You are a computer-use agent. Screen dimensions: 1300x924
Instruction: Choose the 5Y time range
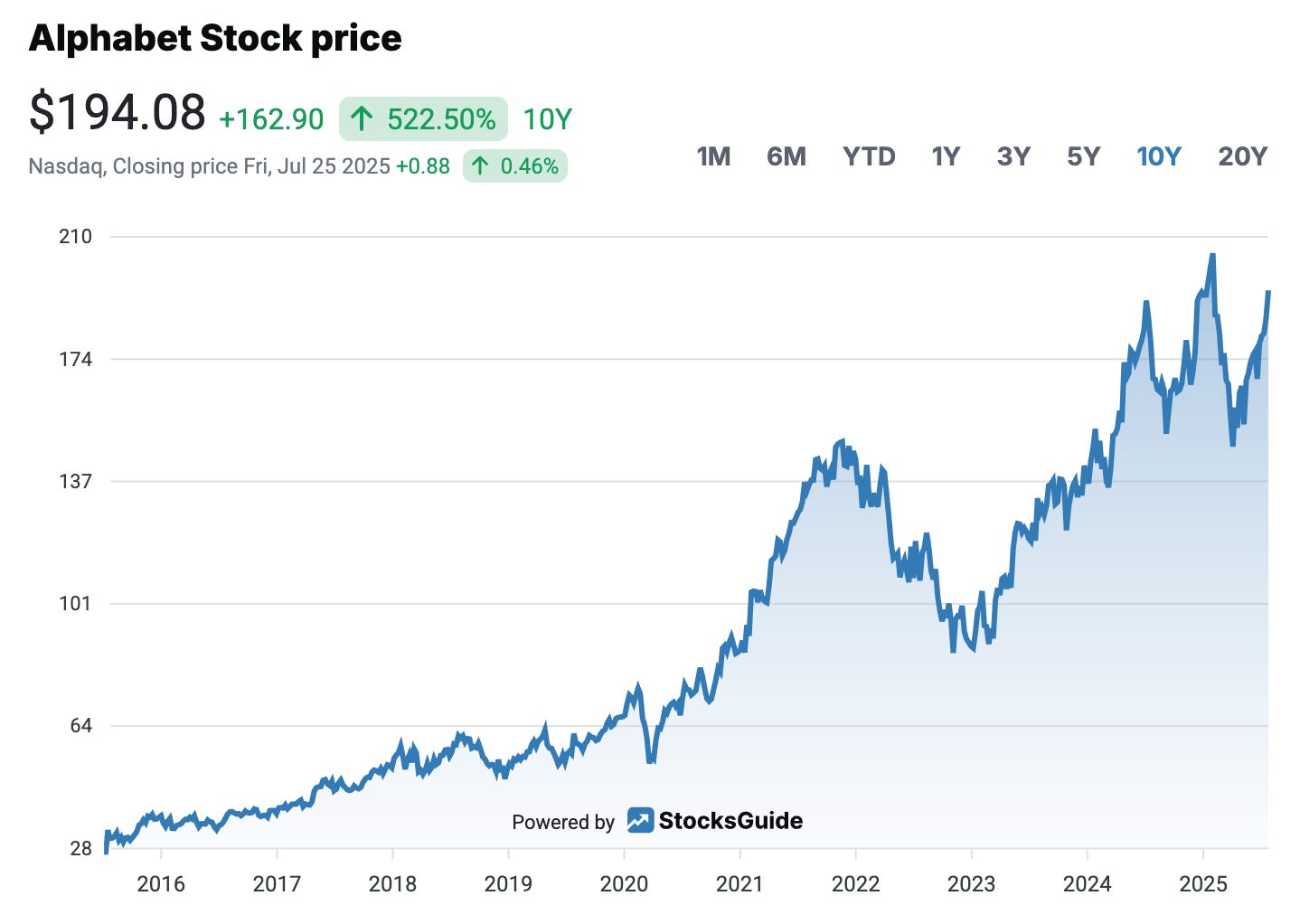pyautogui.click(x=1083, y=156)
